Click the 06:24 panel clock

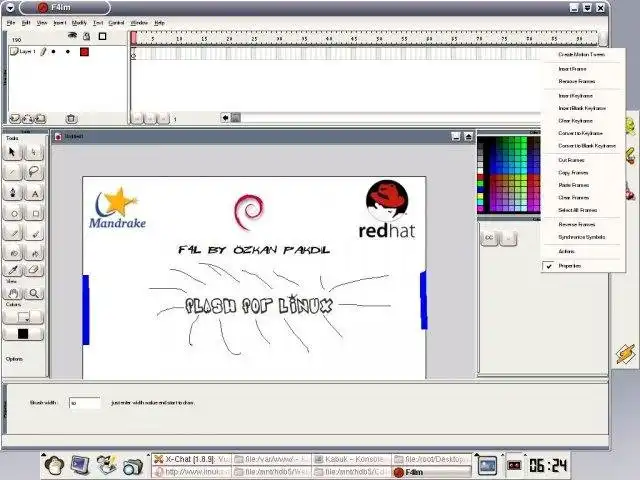(x=548, y=465)
